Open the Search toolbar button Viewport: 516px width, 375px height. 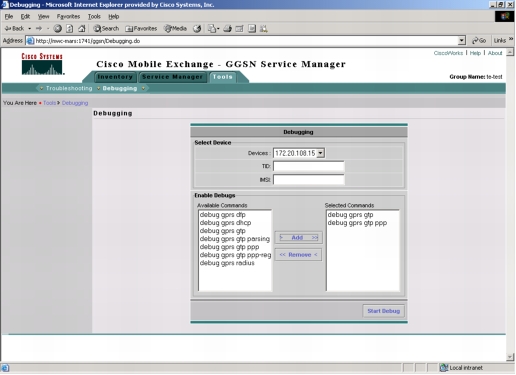(106, 29)
